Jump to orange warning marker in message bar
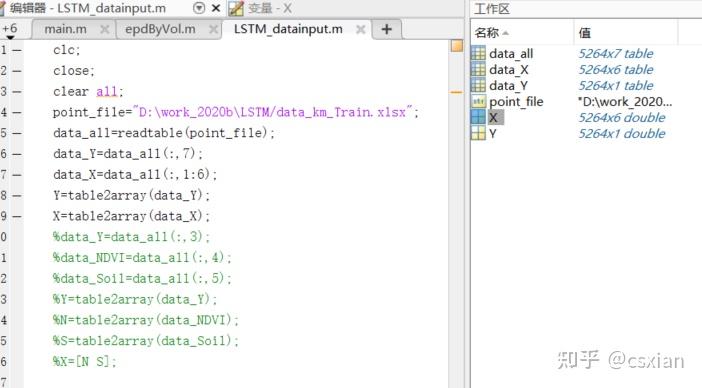 point(456,92)
